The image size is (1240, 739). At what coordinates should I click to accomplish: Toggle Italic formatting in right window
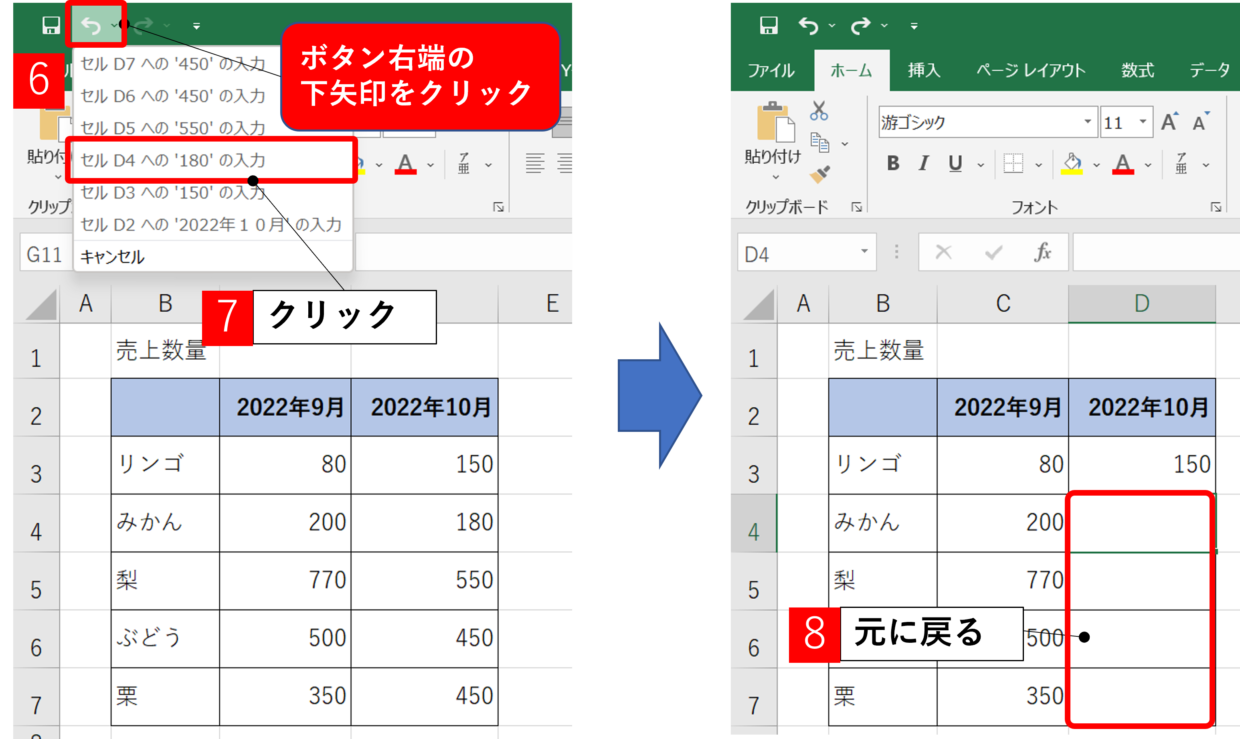pyautogui.click(x=924, y=164)
